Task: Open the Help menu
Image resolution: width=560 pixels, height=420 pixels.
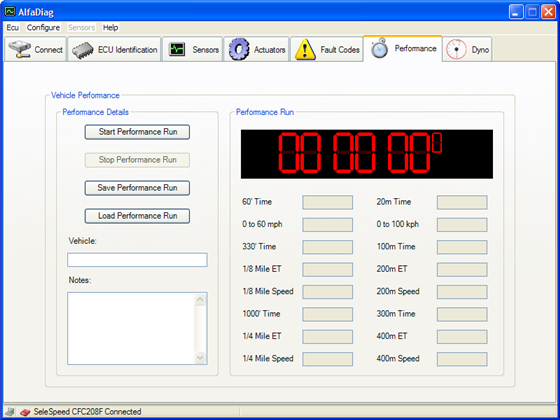Action: coord(110,28)
